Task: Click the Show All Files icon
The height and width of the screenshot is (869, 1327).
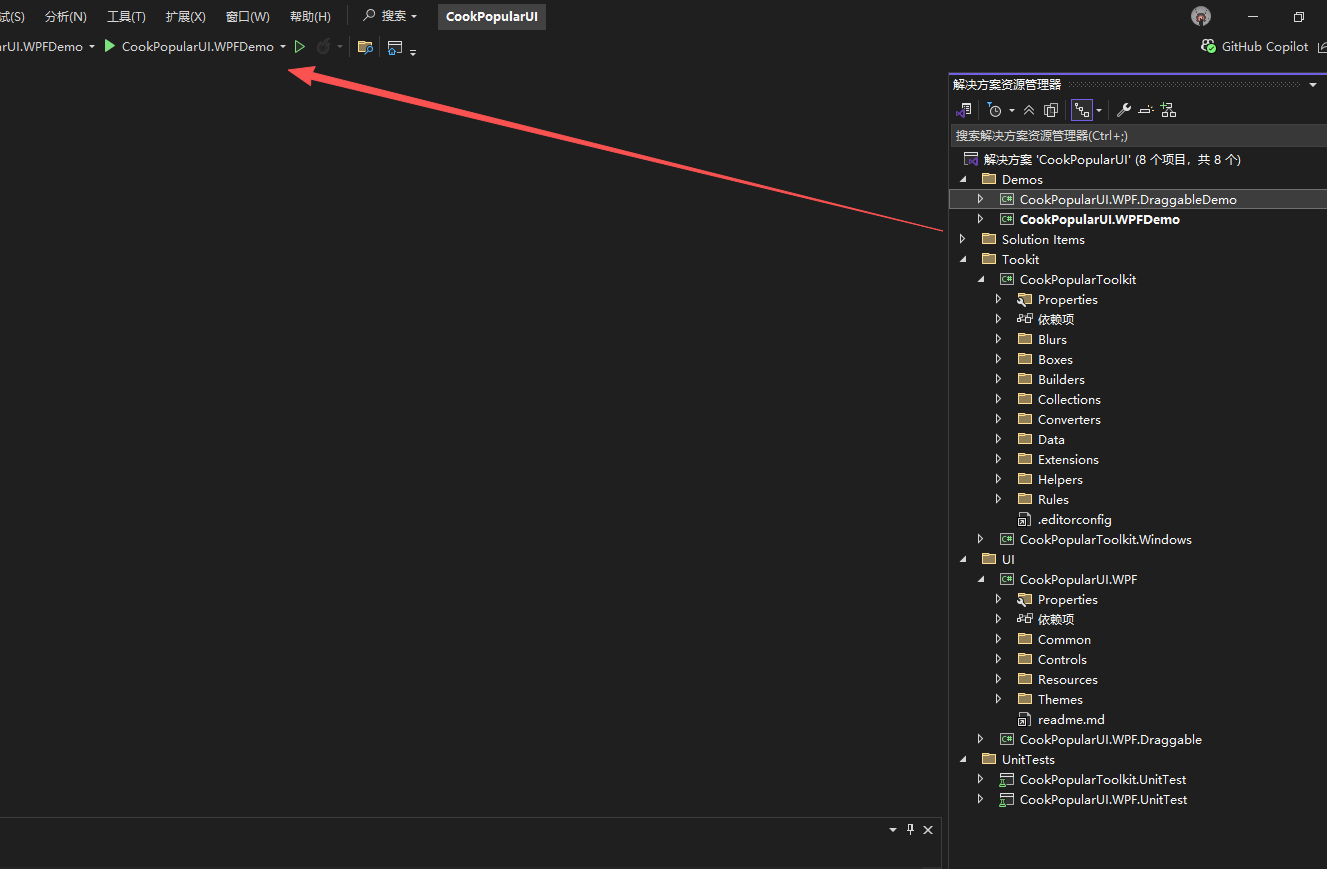Action: [x=1051, y=110]
